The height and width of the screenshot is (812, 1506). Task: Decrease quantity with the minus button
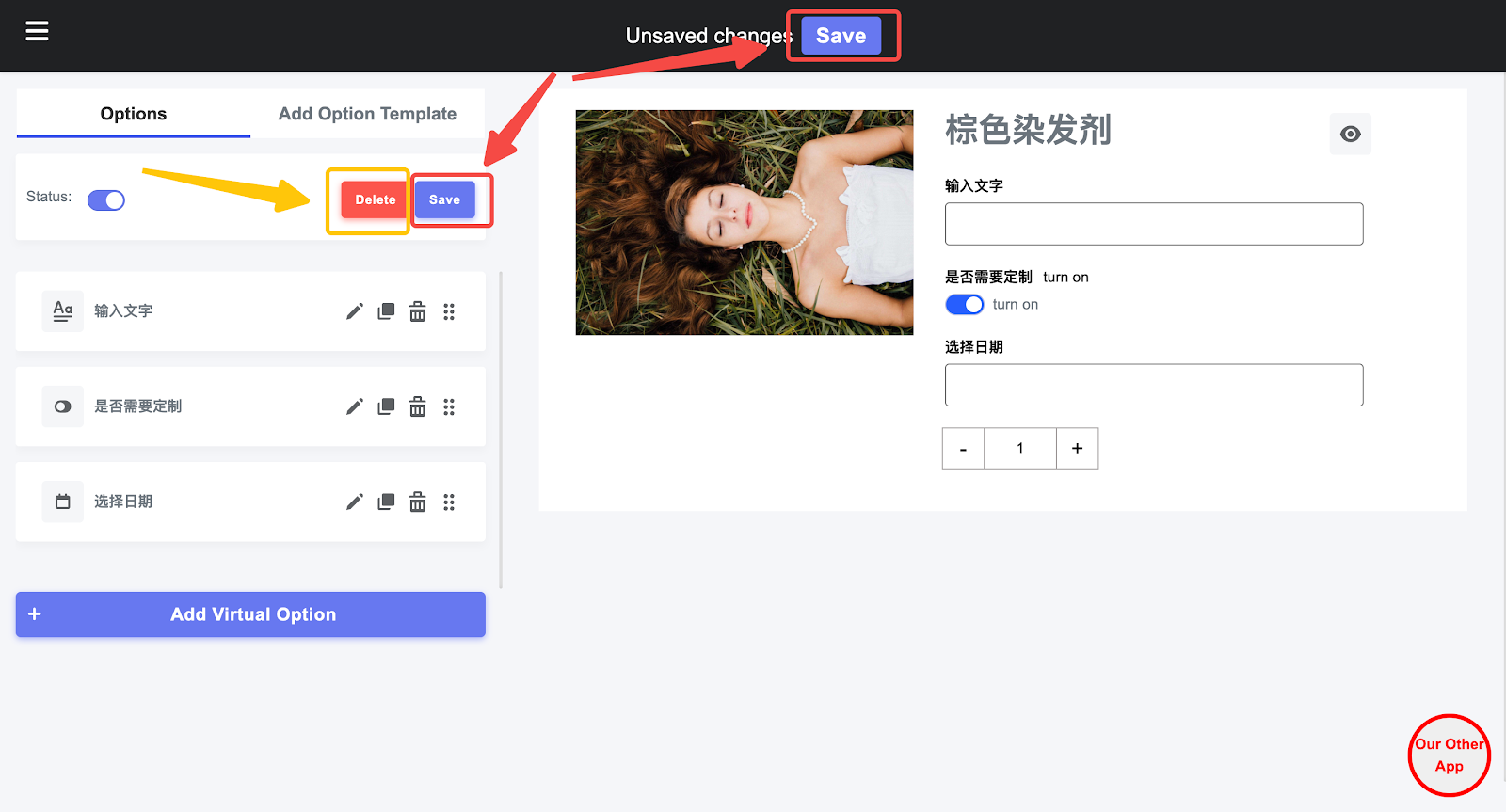[x=963, y=449]
